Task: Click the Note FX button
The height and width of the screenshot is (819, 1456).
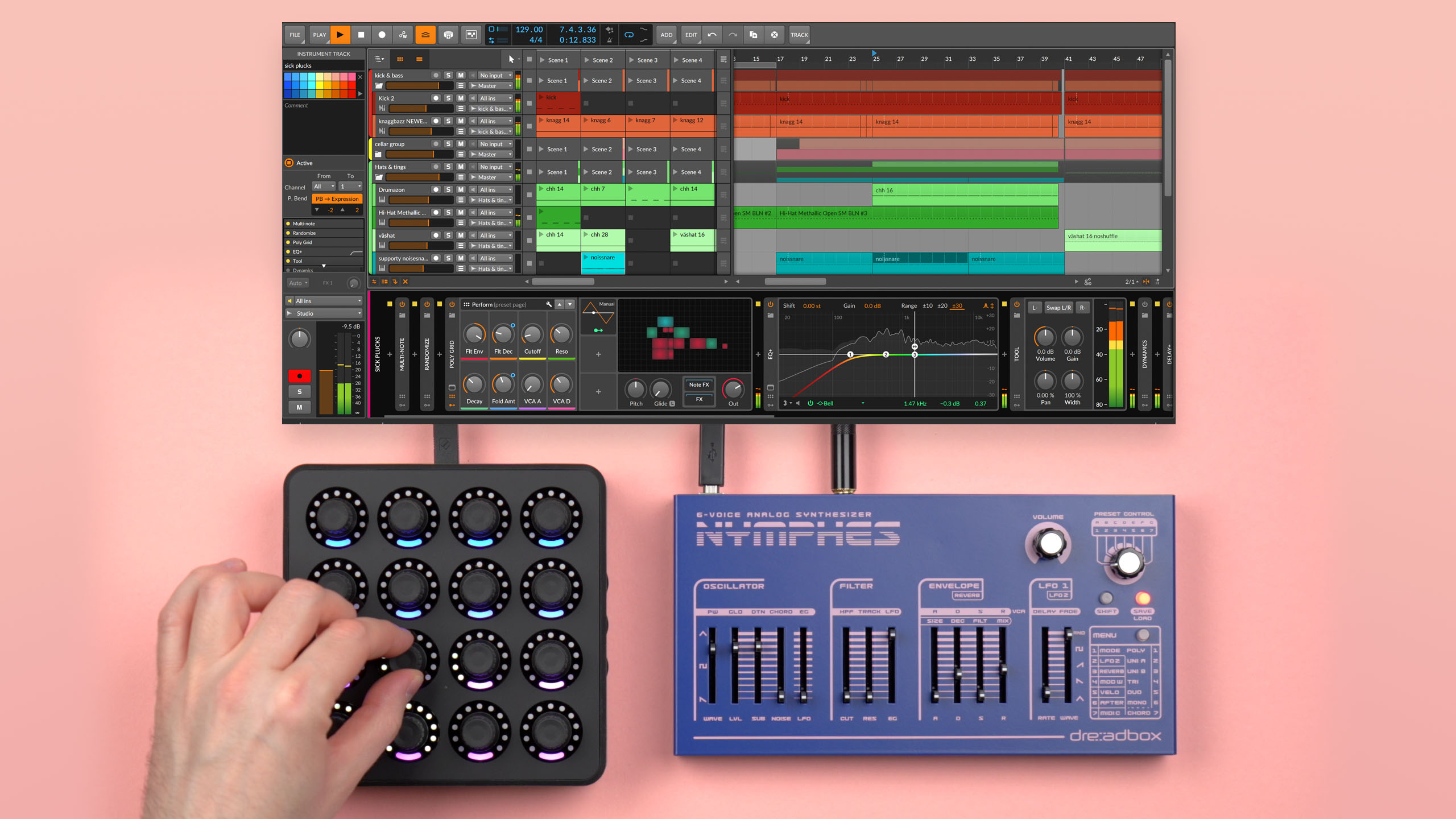Action: coord(698,384)
